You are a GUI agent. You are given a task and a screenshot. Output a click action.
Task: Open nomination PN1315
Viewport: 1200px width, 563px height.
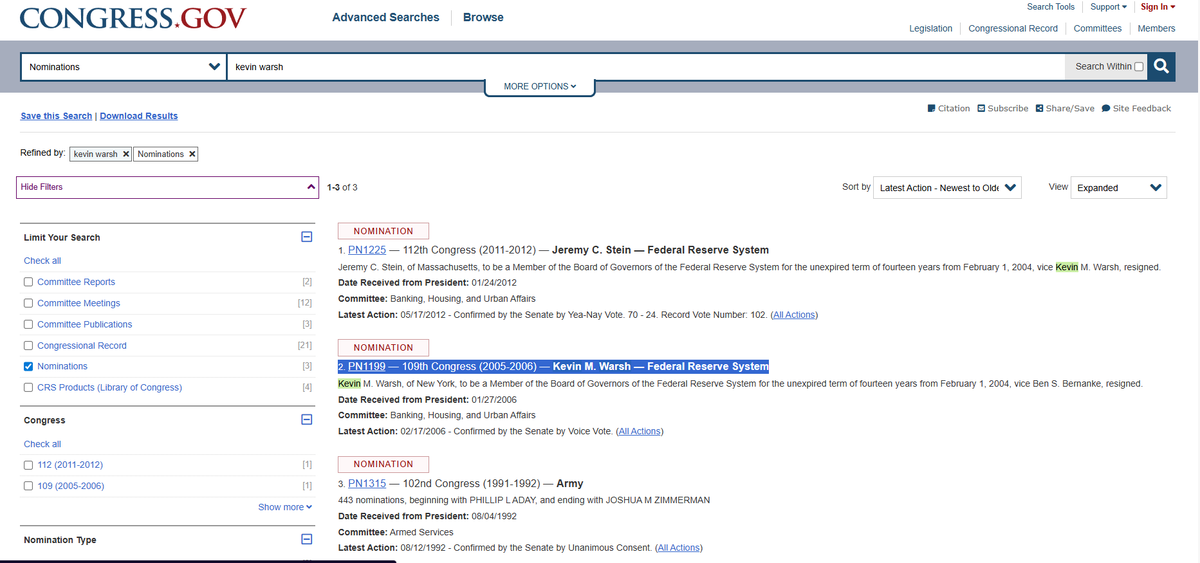coord(367,484)
